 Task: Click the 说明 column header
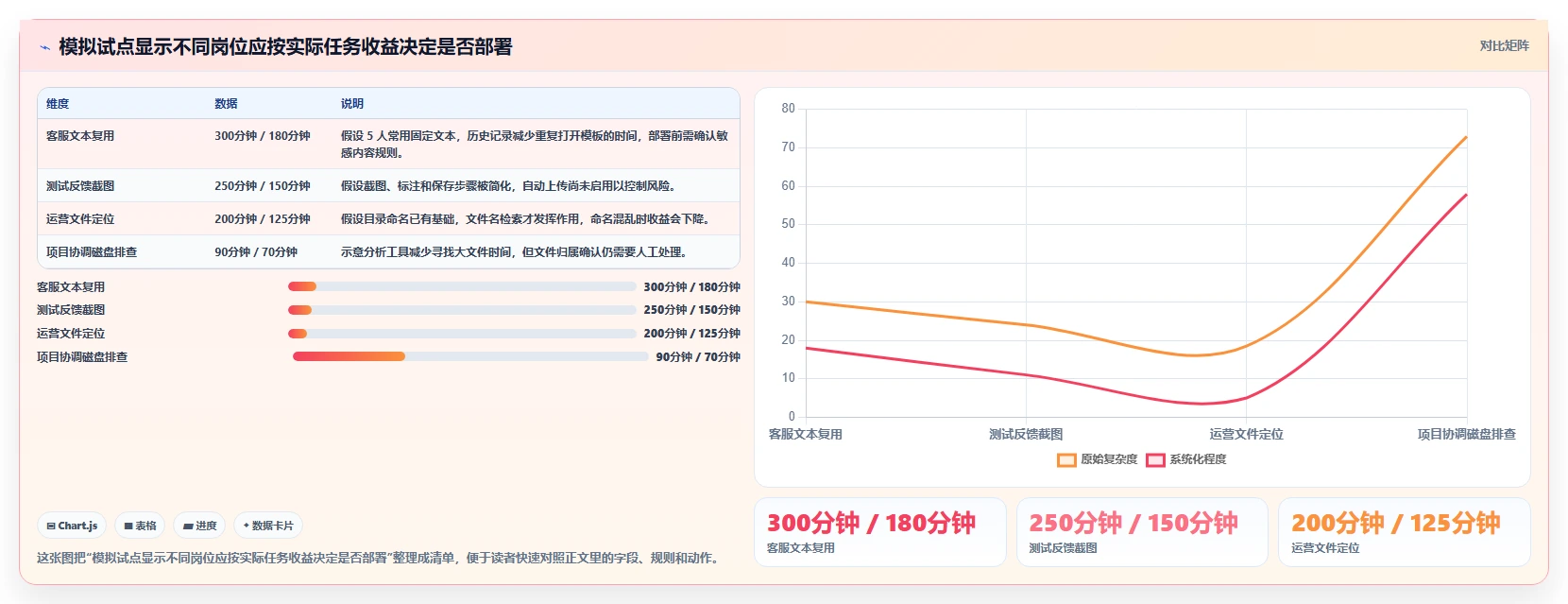coord(352,104)
